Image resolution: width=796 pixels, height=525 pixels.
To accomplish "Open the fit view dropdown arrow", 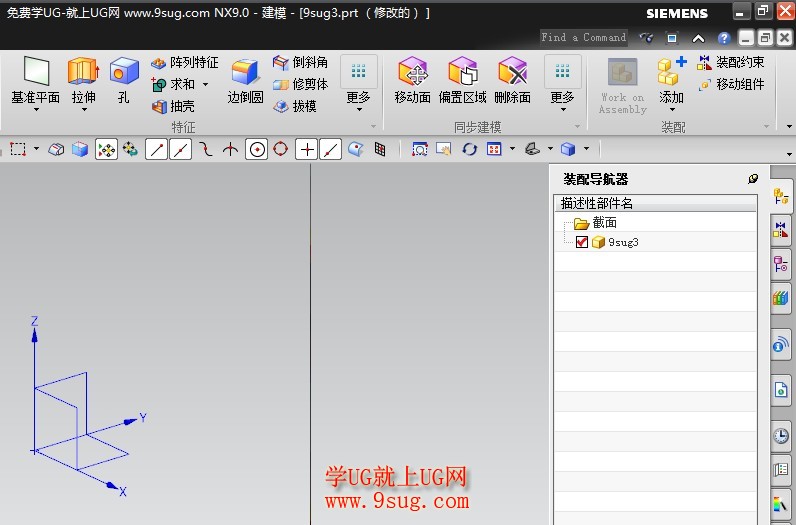I will coord(512,149).
